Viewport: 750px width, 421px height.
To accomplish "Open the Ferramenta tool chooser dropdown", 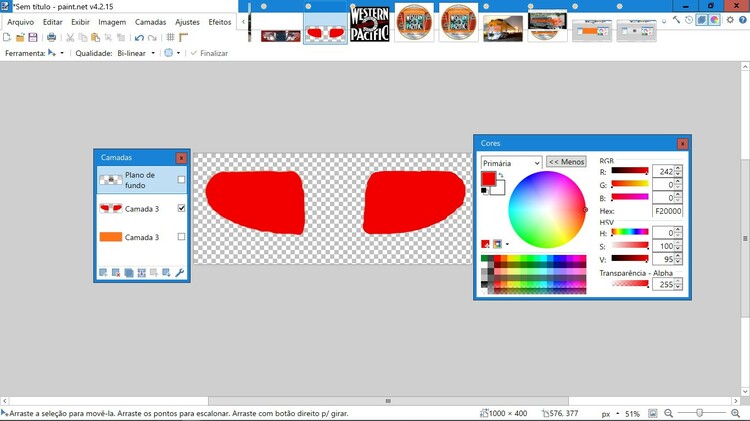I will coord(55,53).
